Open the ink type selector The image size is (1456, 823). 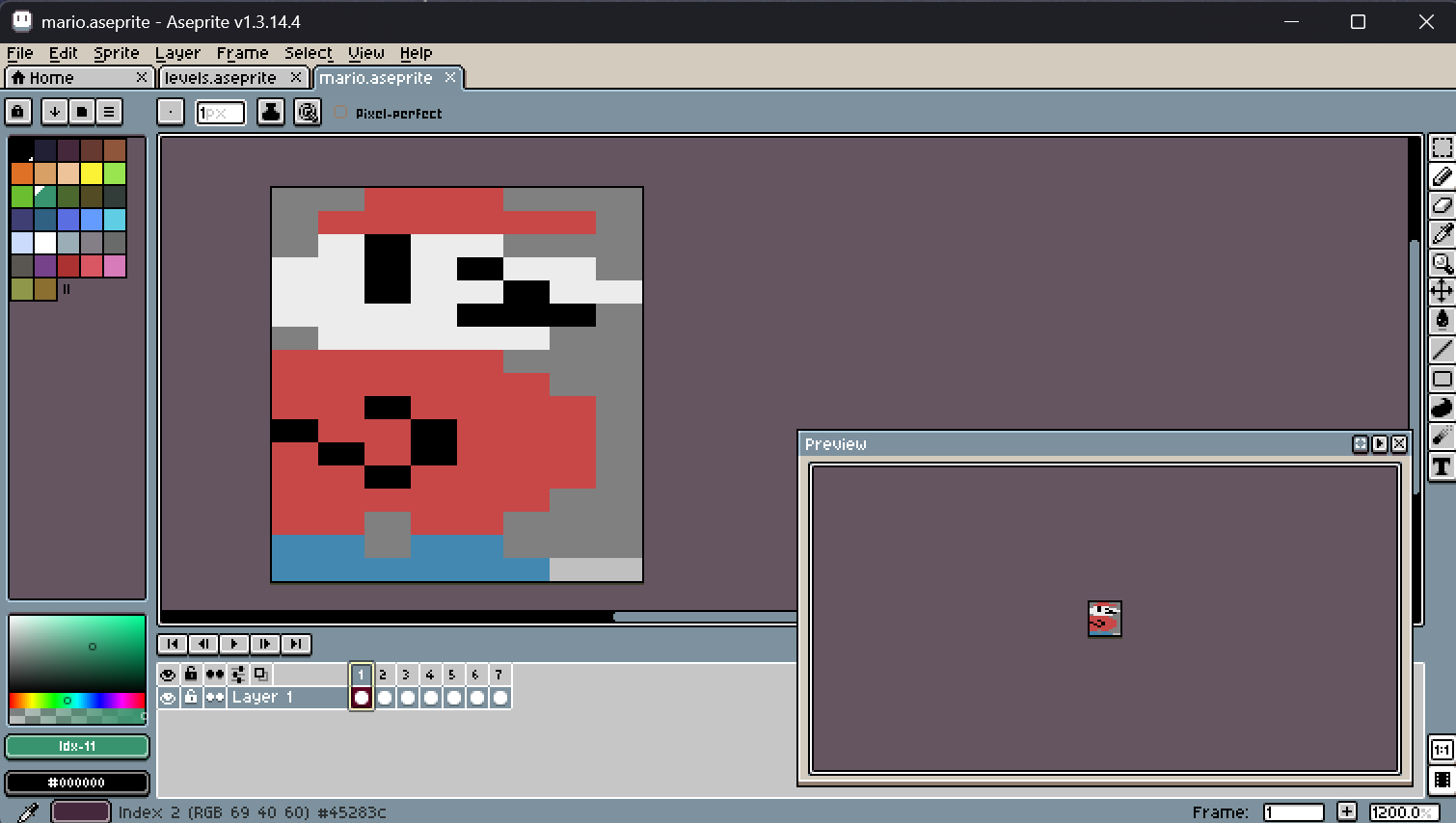(x=271, y=112)
